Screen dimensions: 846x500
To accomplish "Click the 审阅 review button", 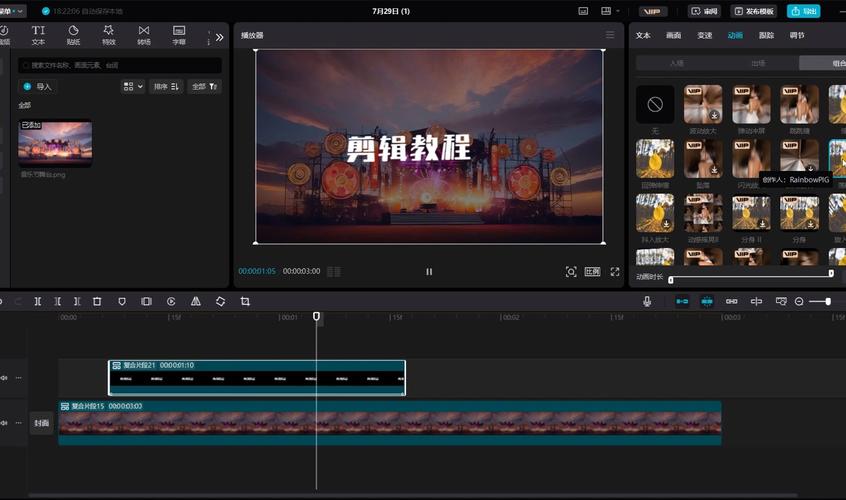I will [705, 11].
